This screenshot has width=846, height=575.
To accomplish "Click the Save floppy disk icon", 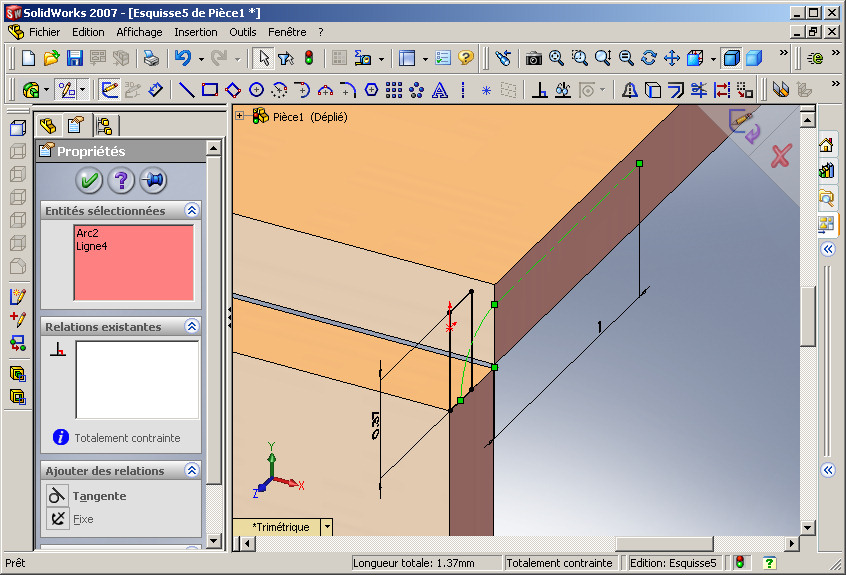I will click(x=74, y=58).
